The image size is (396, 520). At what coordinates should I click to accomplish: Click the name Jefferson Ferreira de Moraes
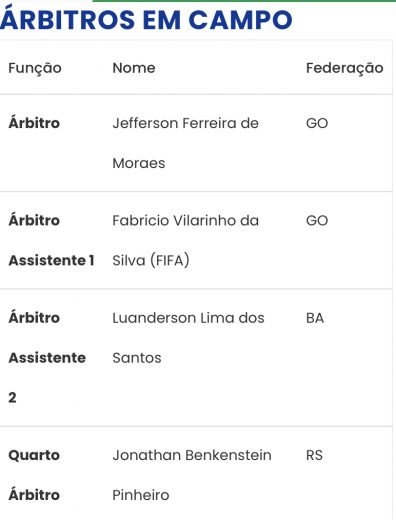click(186, 143)
